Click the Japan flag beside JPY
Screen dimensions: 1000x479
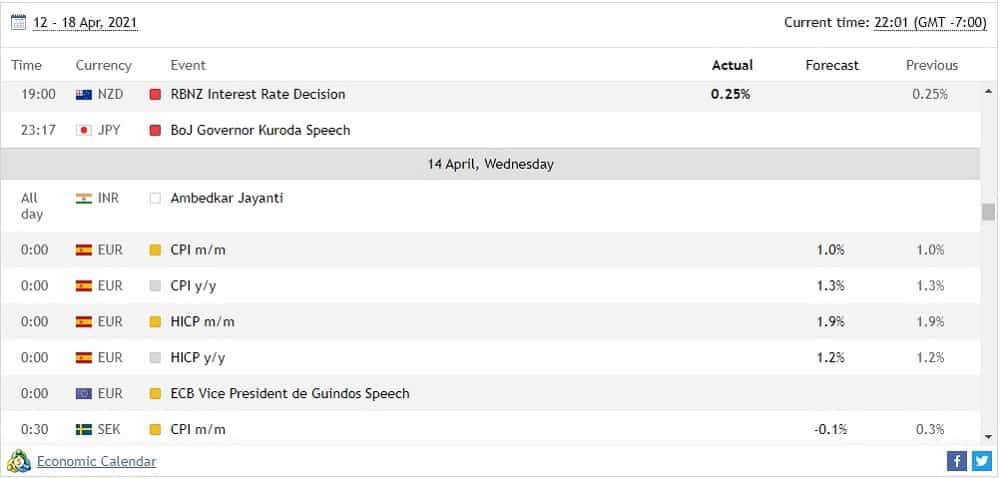(84, 130)
